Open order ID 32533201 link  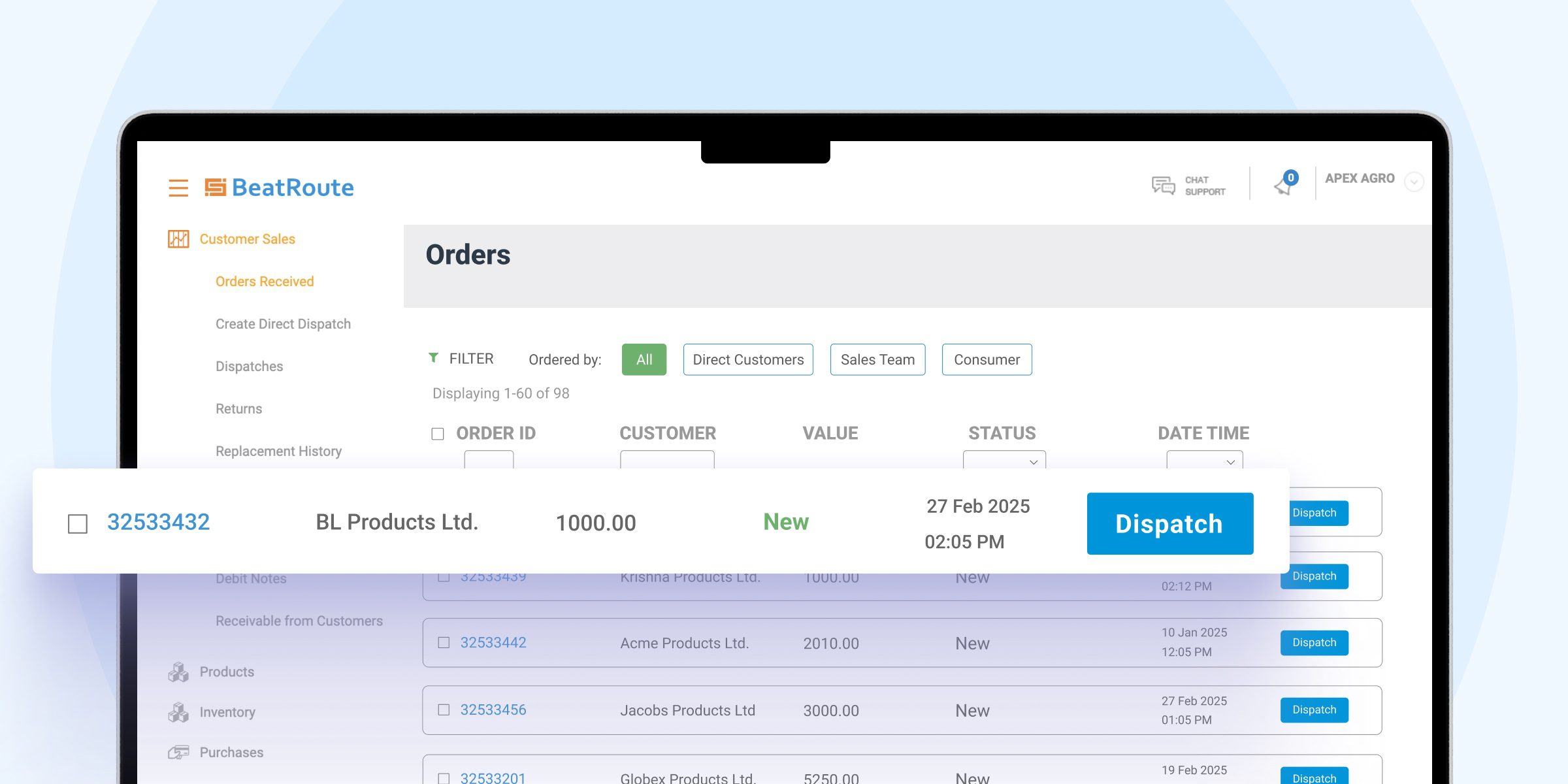point(493,778)
